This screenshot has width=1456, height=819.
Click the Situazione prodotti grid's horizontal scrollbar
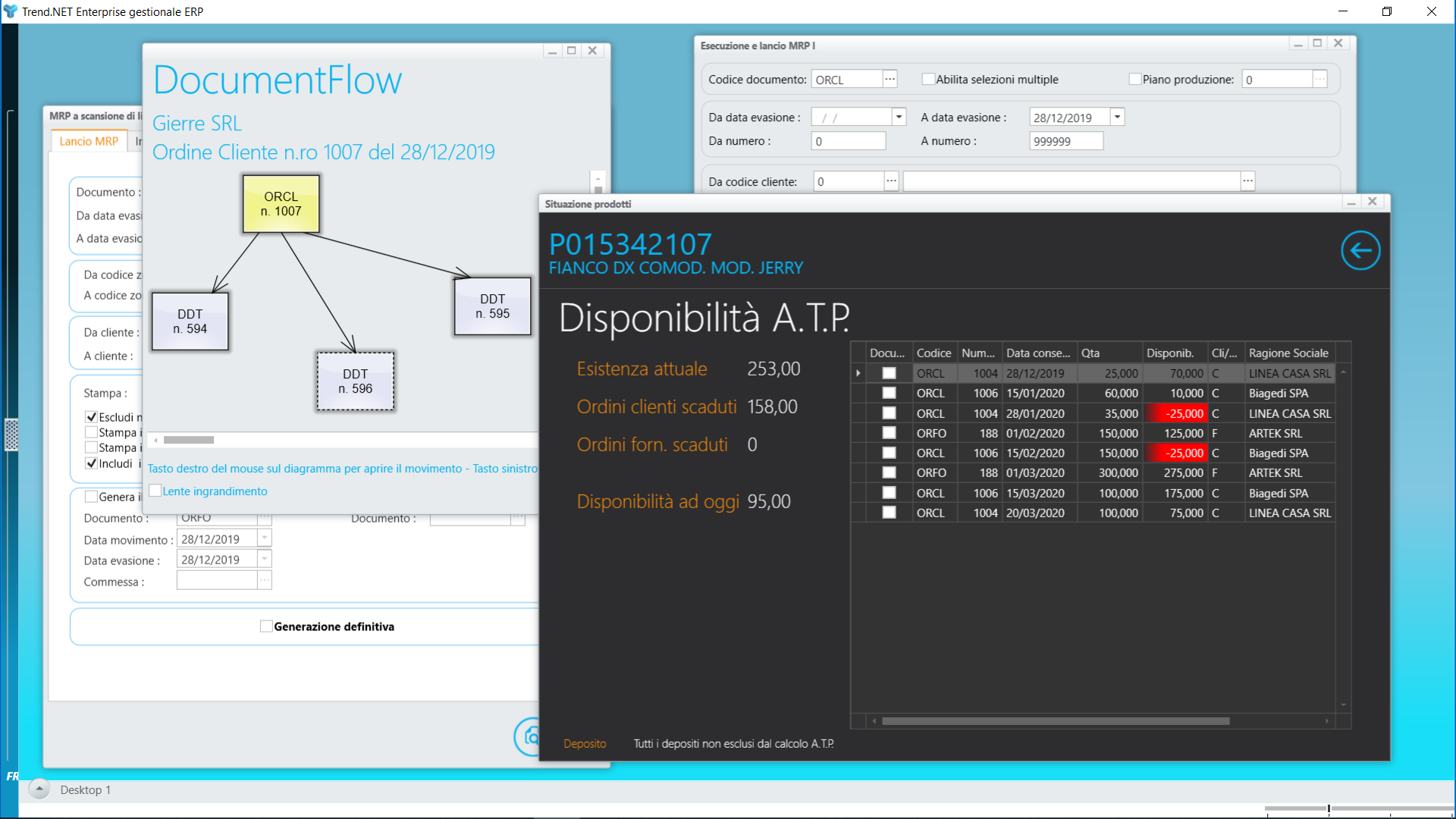[1055, 721]
